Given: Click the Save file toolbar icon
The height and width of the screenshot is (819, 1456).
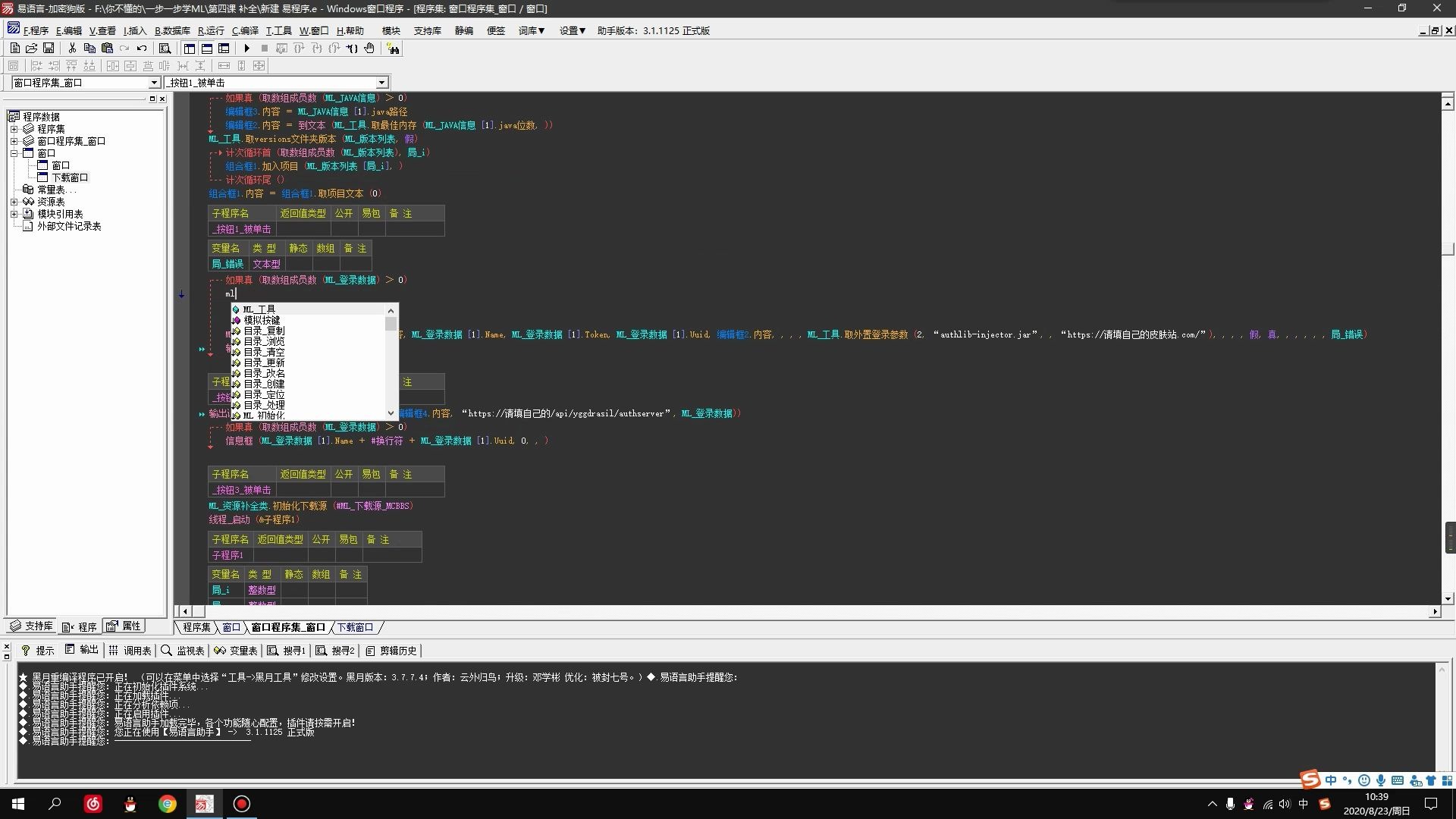Looking at the screenshot, I should (49, 48).
